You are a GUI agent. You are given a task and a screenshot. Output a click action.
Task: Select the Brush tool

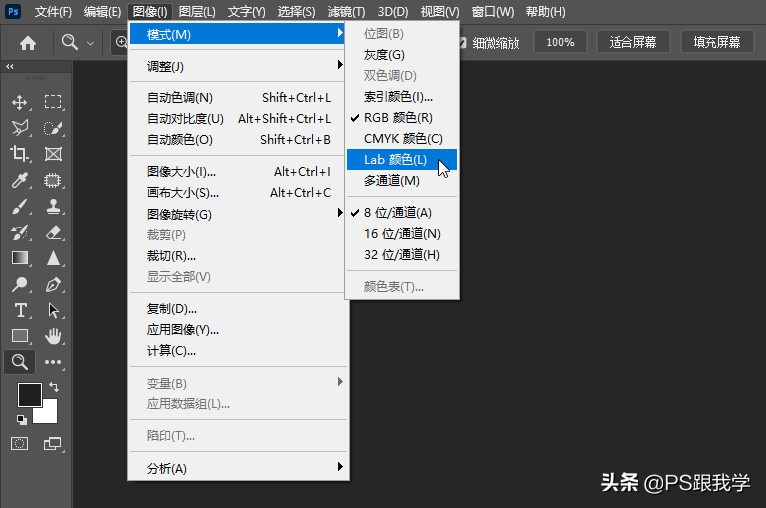tap(20, 207)
